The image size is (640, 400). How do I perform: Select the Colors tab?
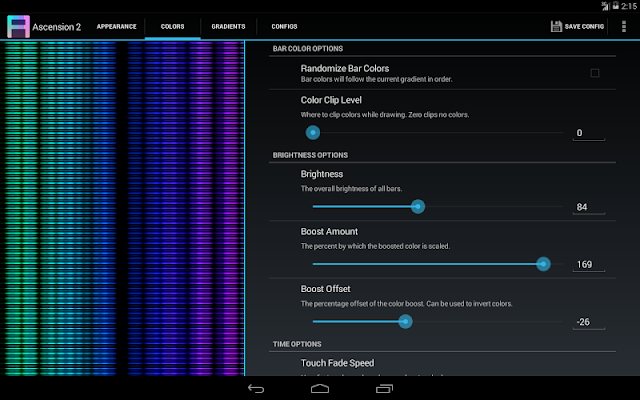172,27
